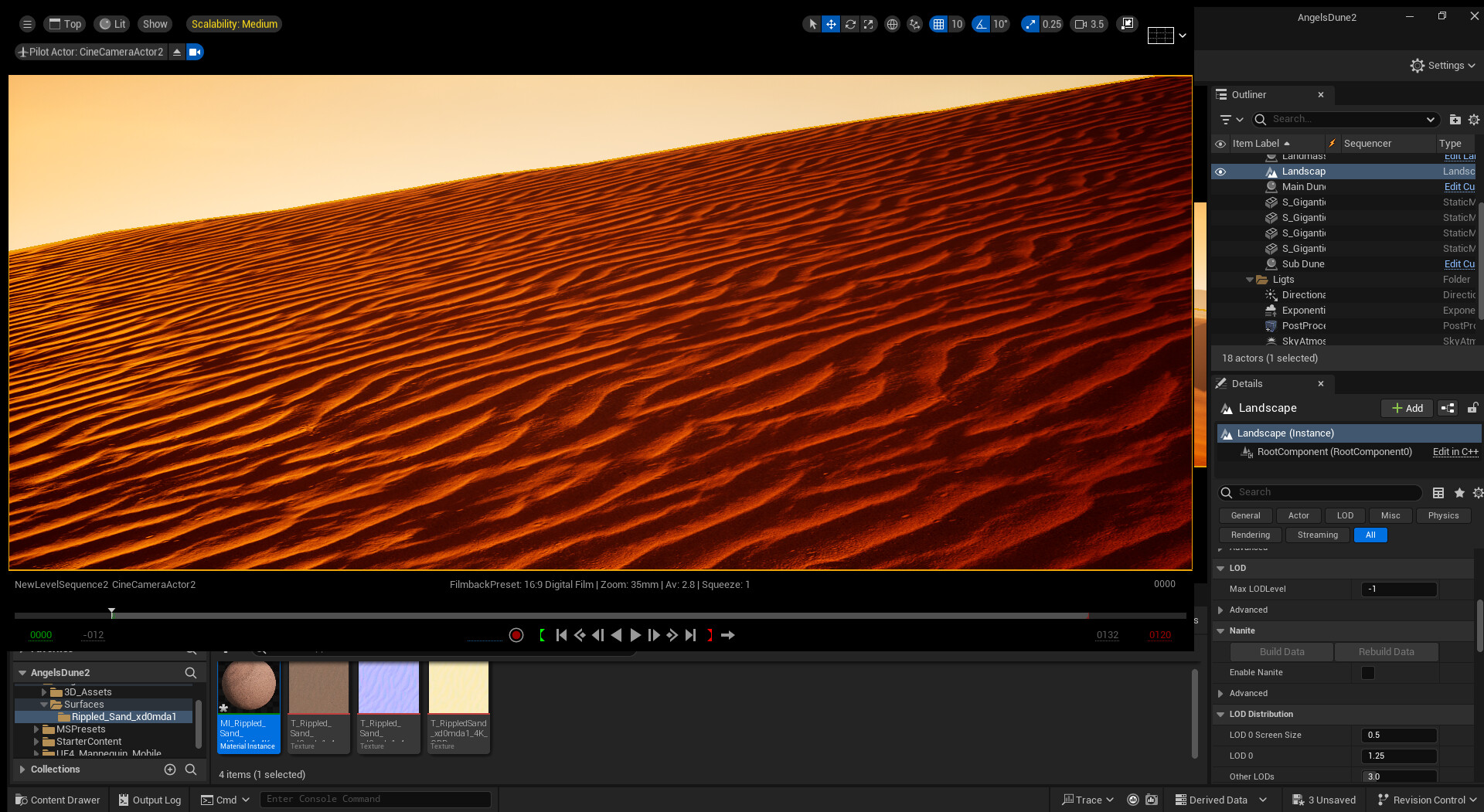Activate the Rotate transform tool

(851, 24)
